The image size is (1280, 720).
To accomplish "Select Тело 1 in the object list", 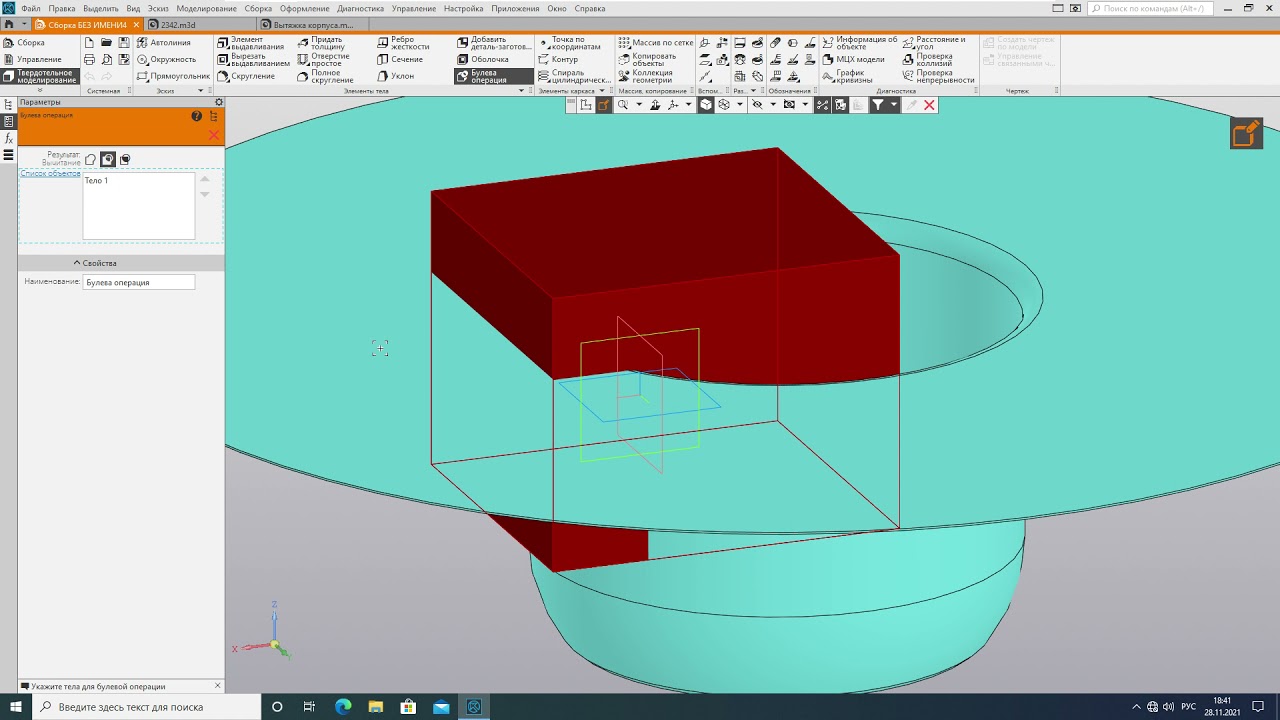I will [96, 181].
